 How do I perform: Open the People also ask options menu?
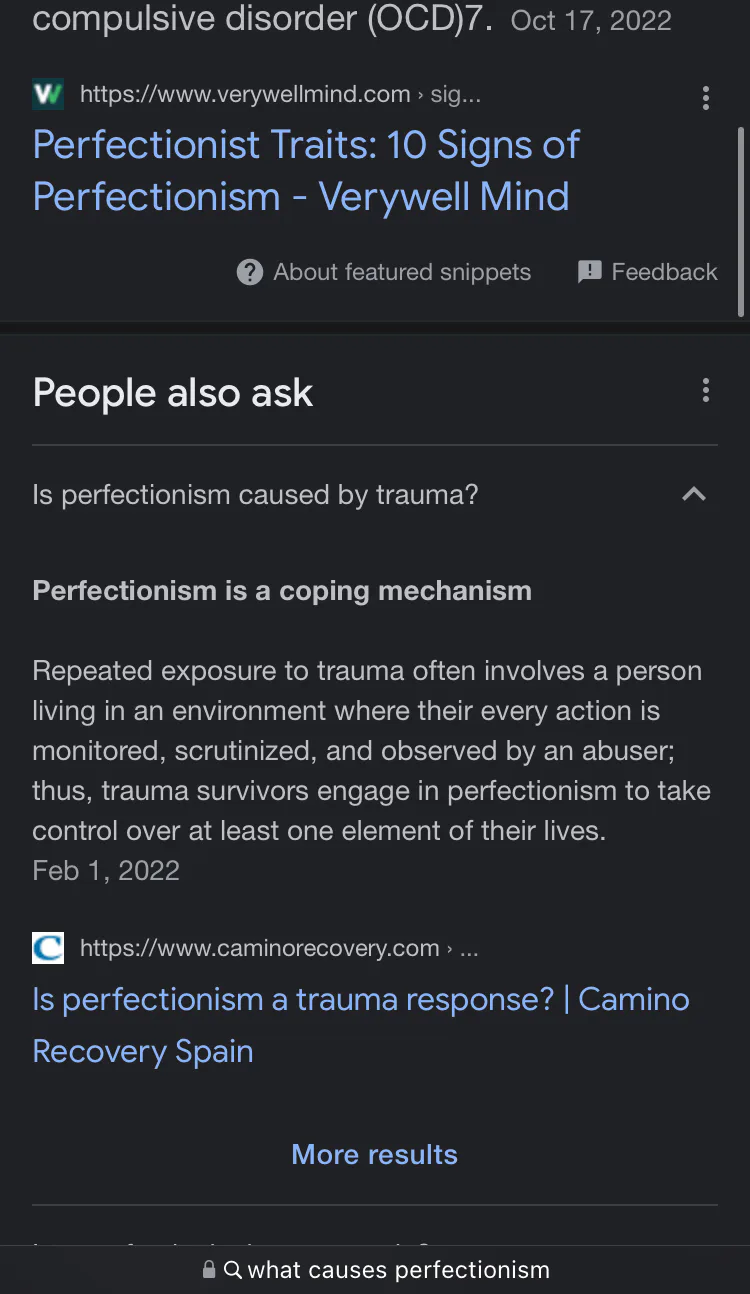click(x=706, y=391)
